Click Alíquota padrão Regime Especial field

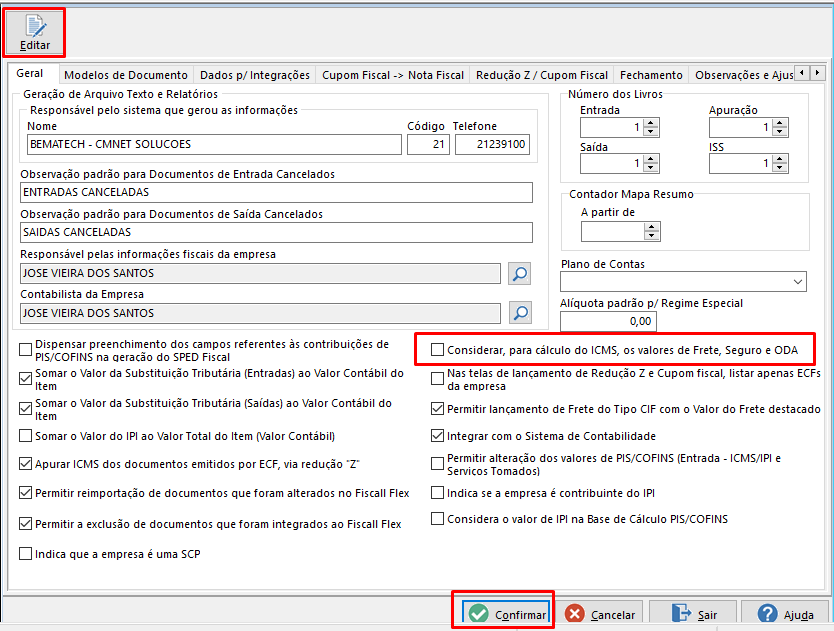coord(608,321)
